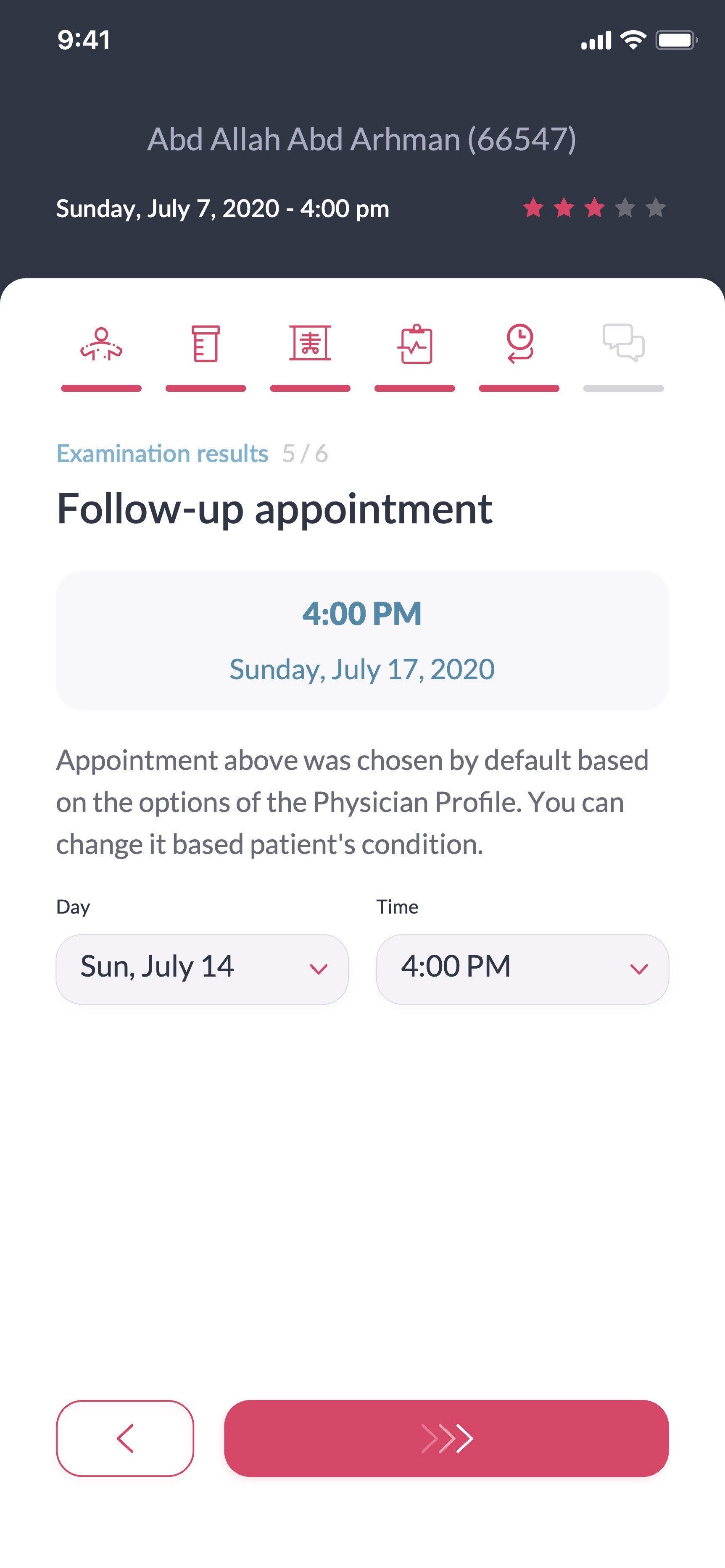Open the patient profile step icon
This screenshot has width=725, height=1568.
(101, 344)
